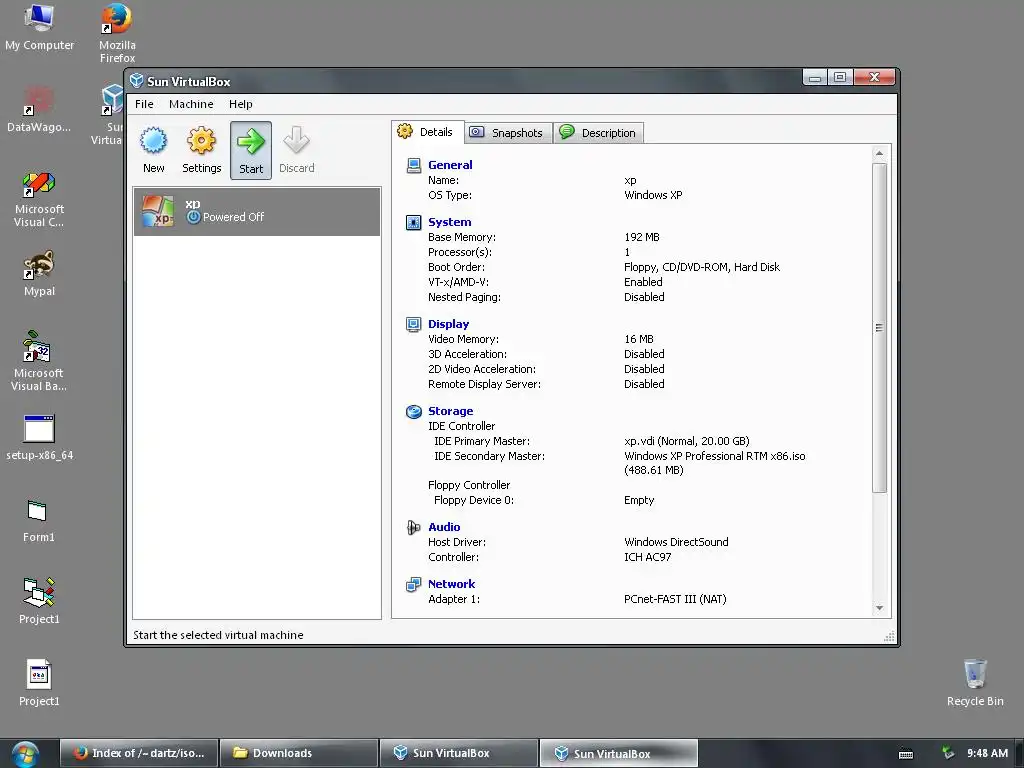Viewport: 1024px width, 768px height.
Task: Click the keyboard icon in system tray
Action: click(x=906, y=754)
